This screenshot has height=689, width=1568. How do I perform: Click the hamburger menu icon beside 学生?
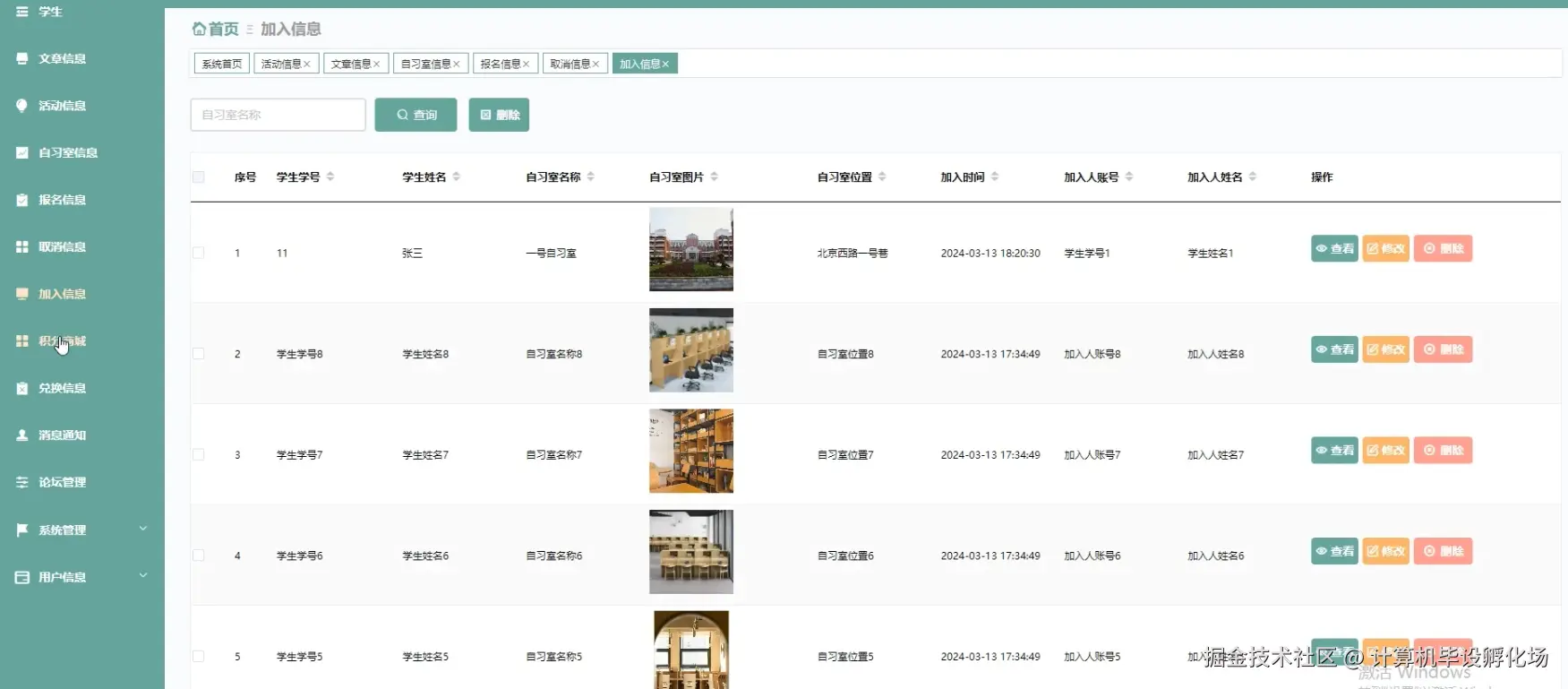click(x=21, y=12)
